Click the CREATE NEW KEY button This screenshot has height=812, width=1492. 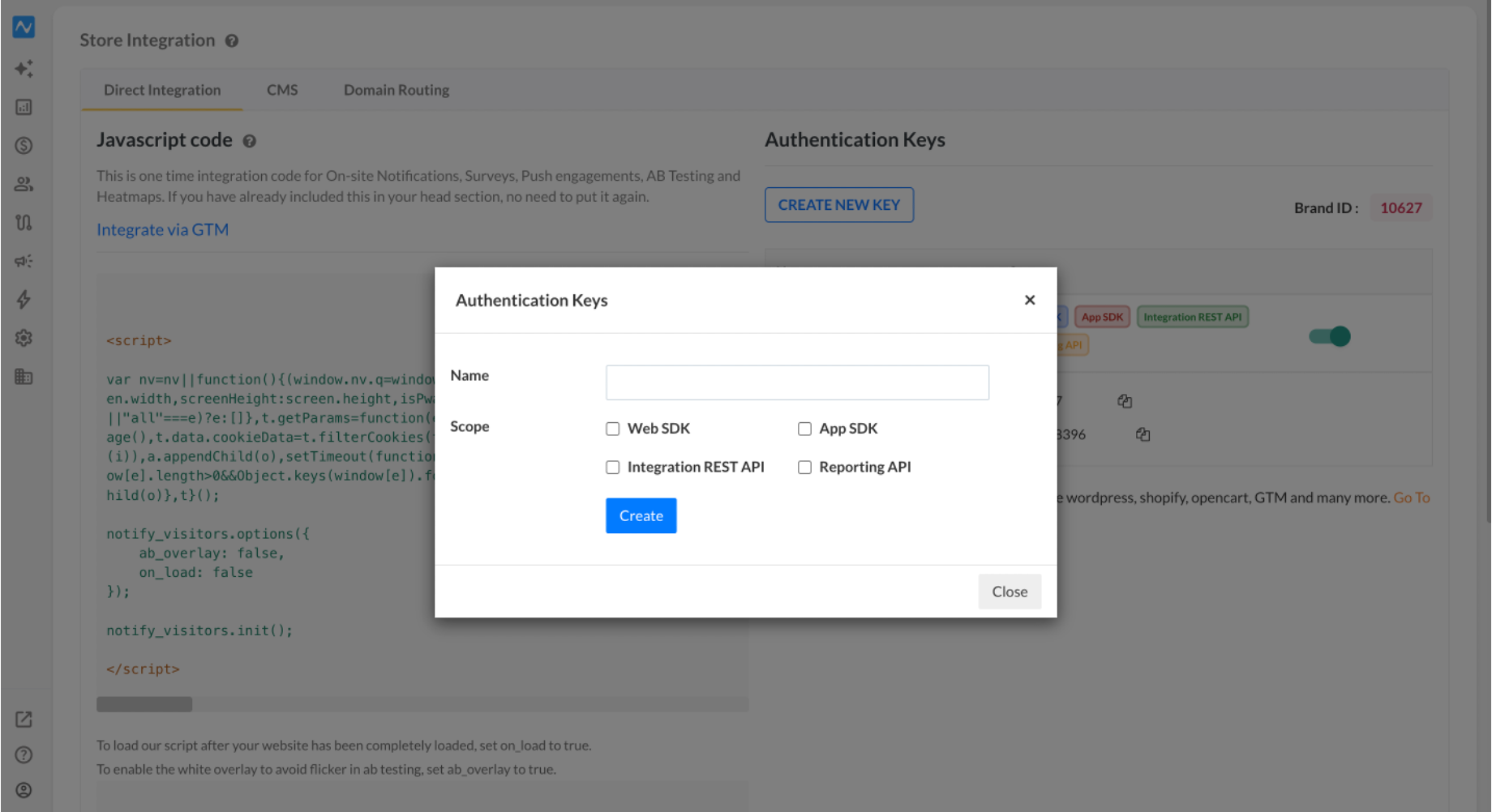(x=839, y=205)
